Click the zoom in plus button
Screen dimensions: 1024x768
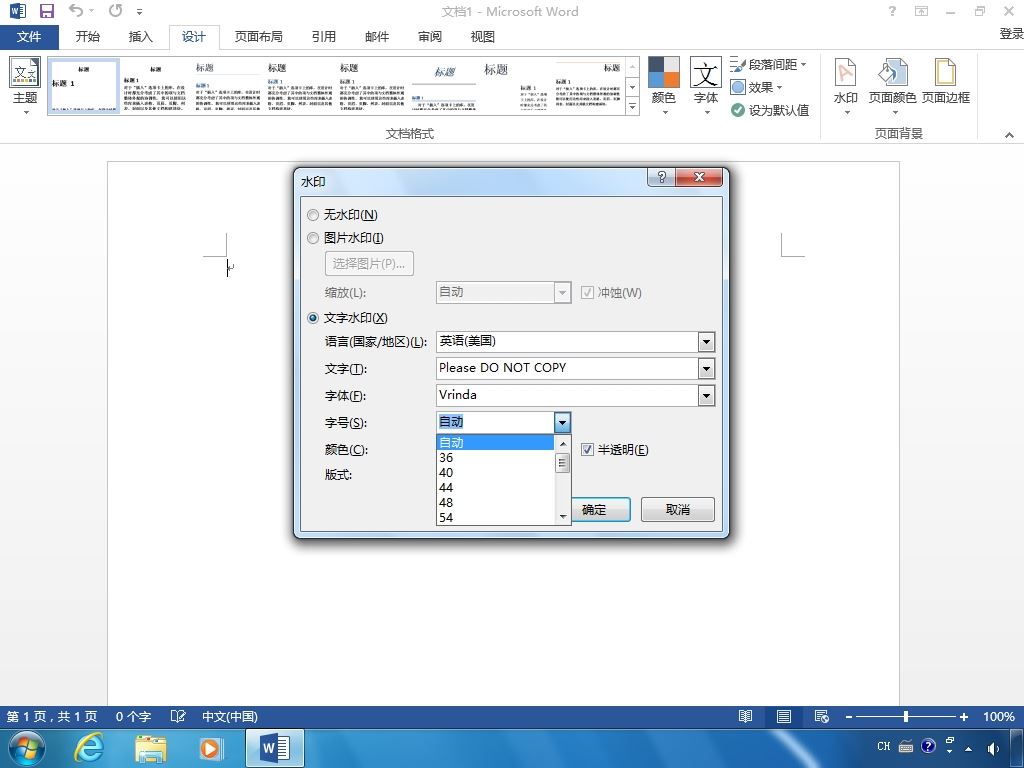tap(963, 717)
